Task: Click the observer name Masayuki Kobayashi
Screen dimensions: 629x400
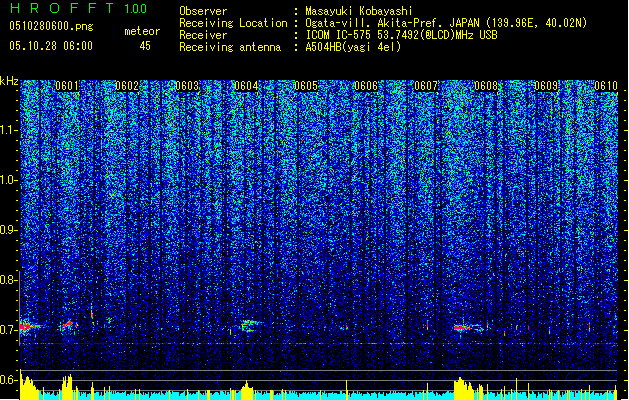Action: pyautogui.click(x=358, y=11)
